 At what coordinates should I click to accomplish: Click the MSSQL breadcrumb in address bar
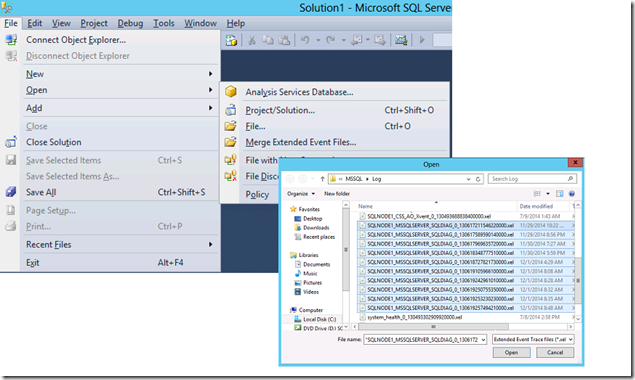(354, 179)
